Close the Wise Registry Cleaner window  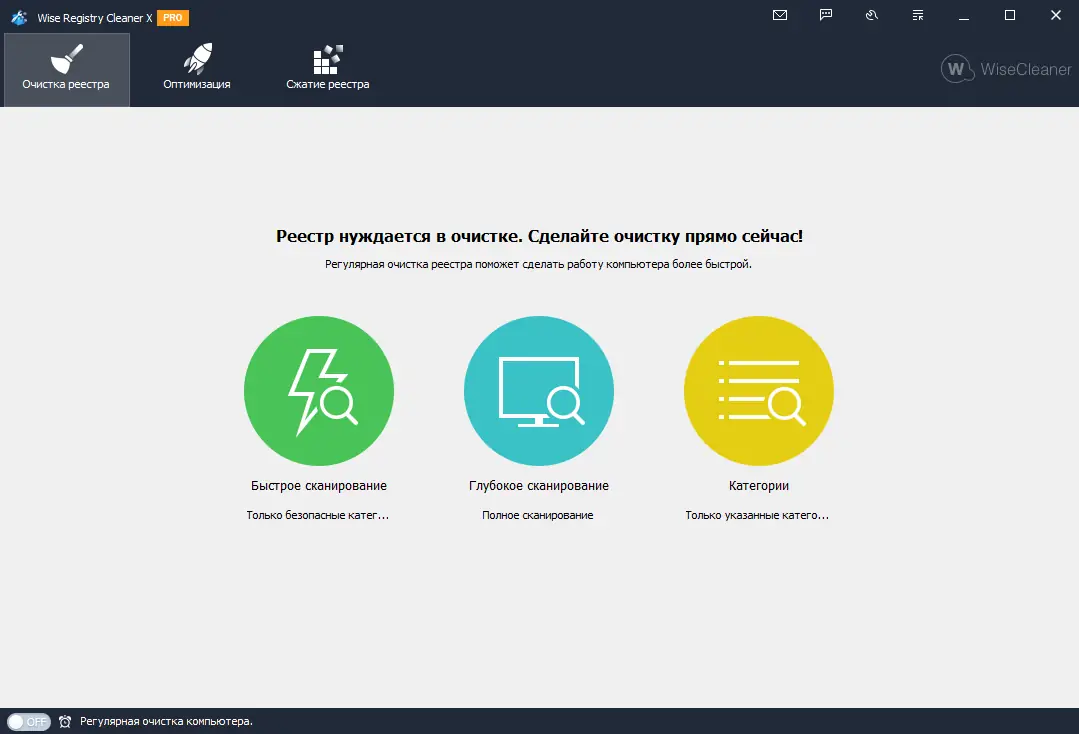pos(1056,15)
